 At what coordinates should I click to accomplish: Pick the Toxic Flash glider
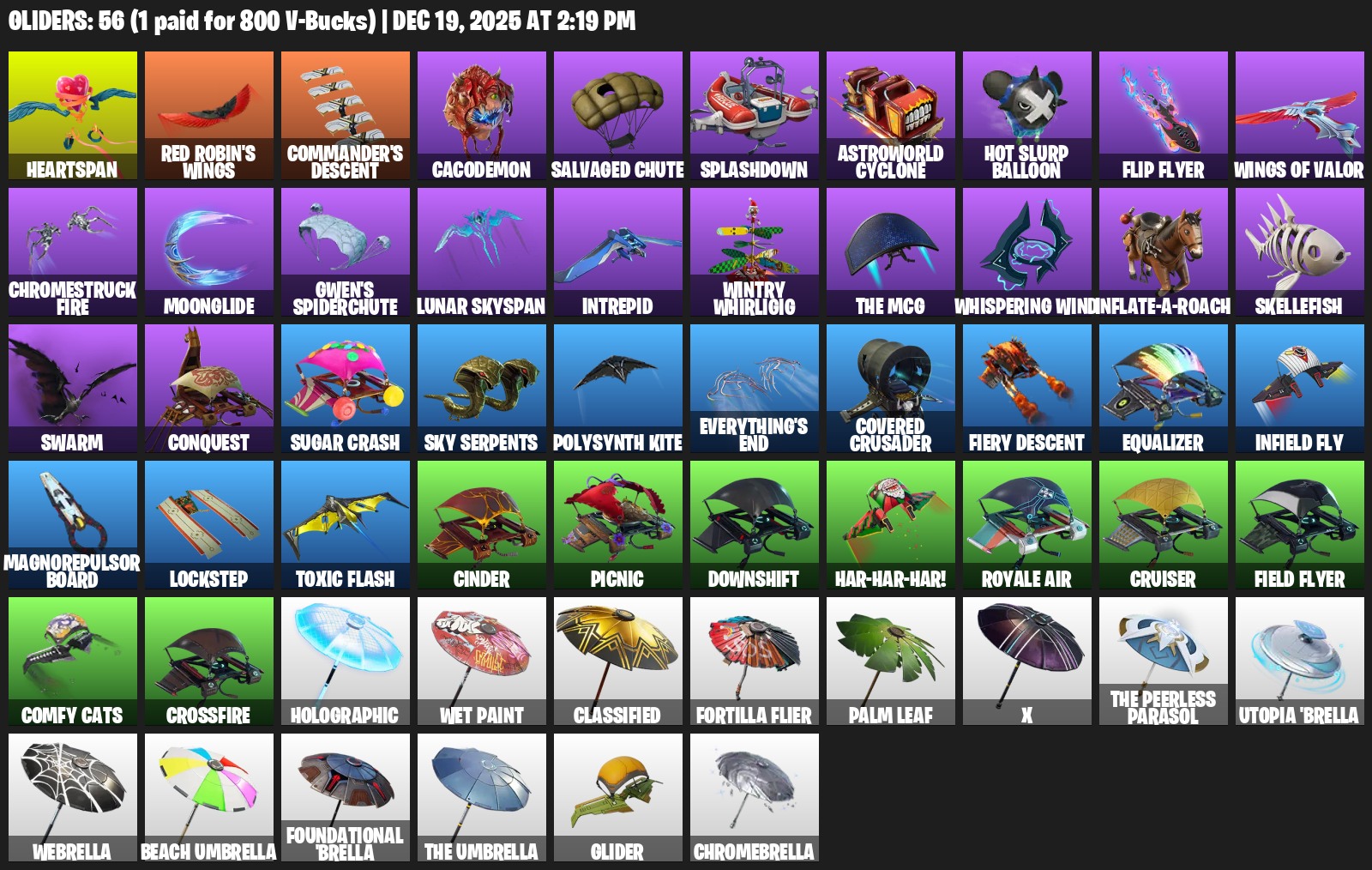[x=346, y=525]
